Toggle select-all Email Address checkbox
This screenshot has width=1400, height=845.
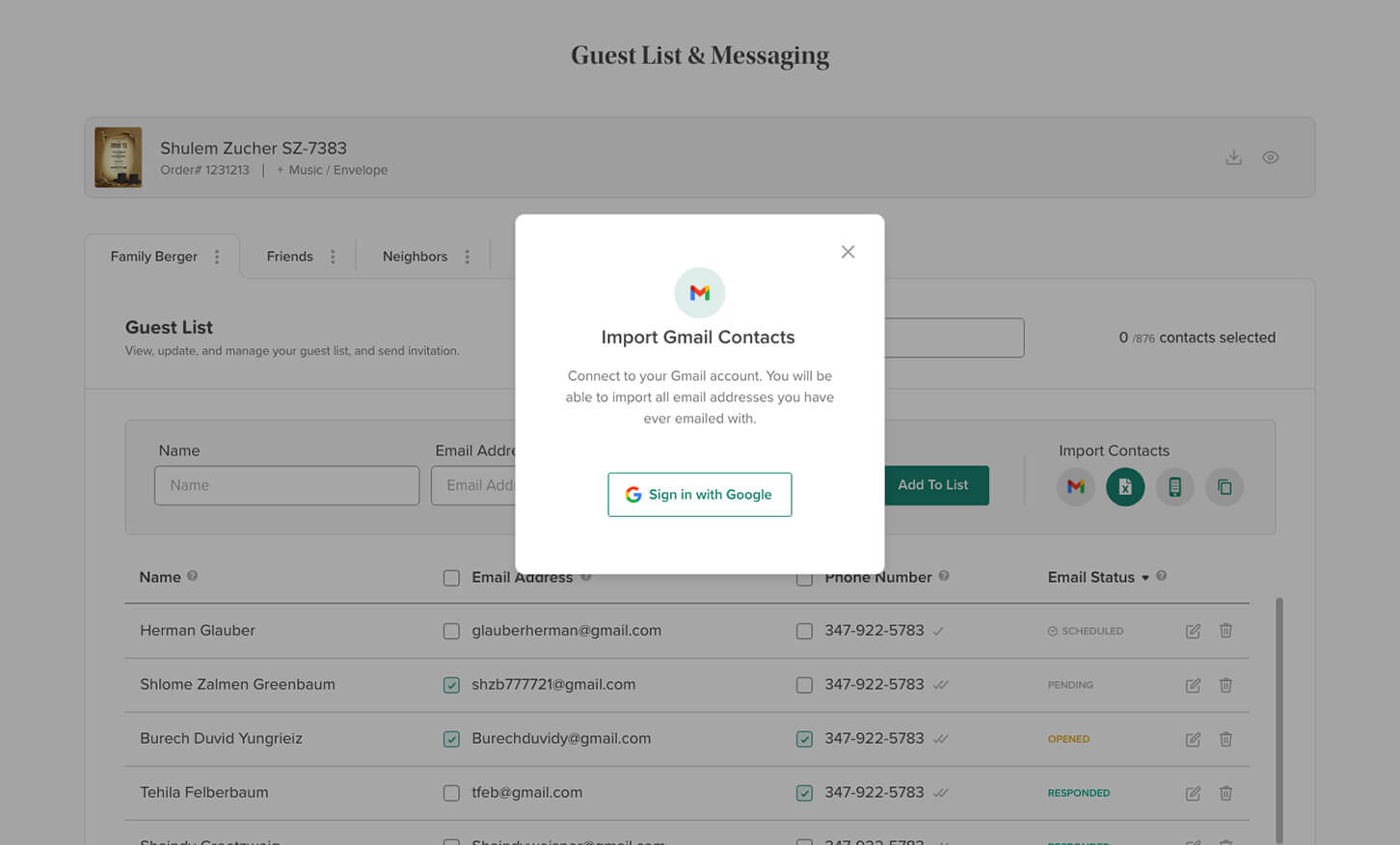[451, 578]
